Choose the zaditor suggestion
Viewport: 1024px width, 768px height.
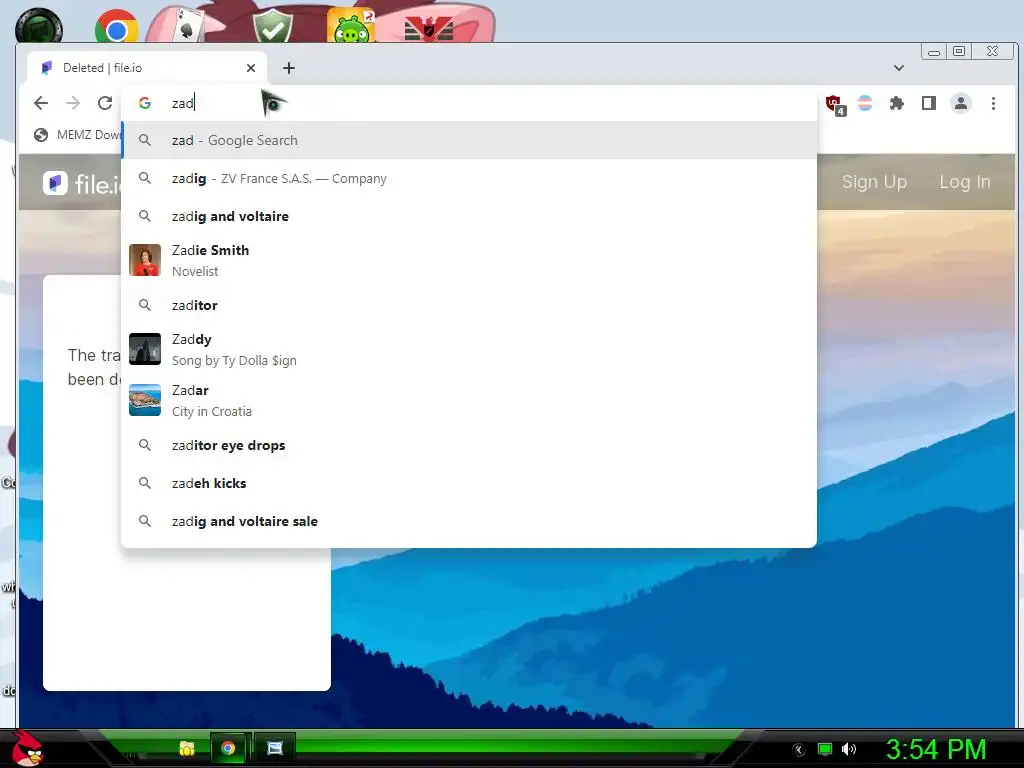[x=469, y=305]
